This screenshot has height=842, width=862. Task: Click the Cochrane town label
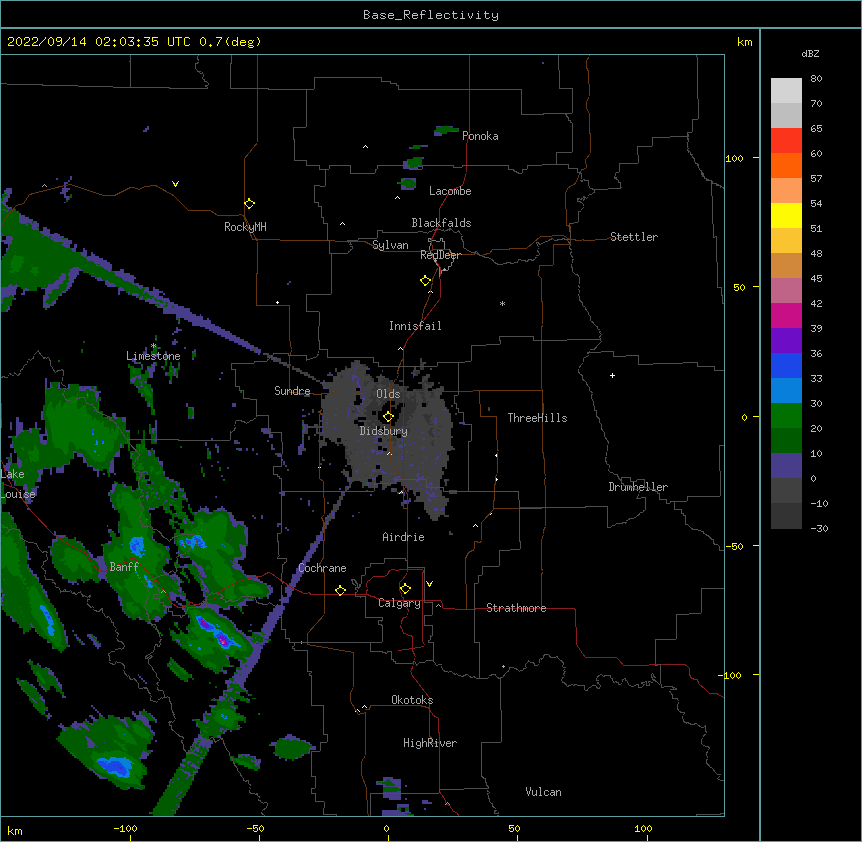pyautogui.click(x=322, y=568)
